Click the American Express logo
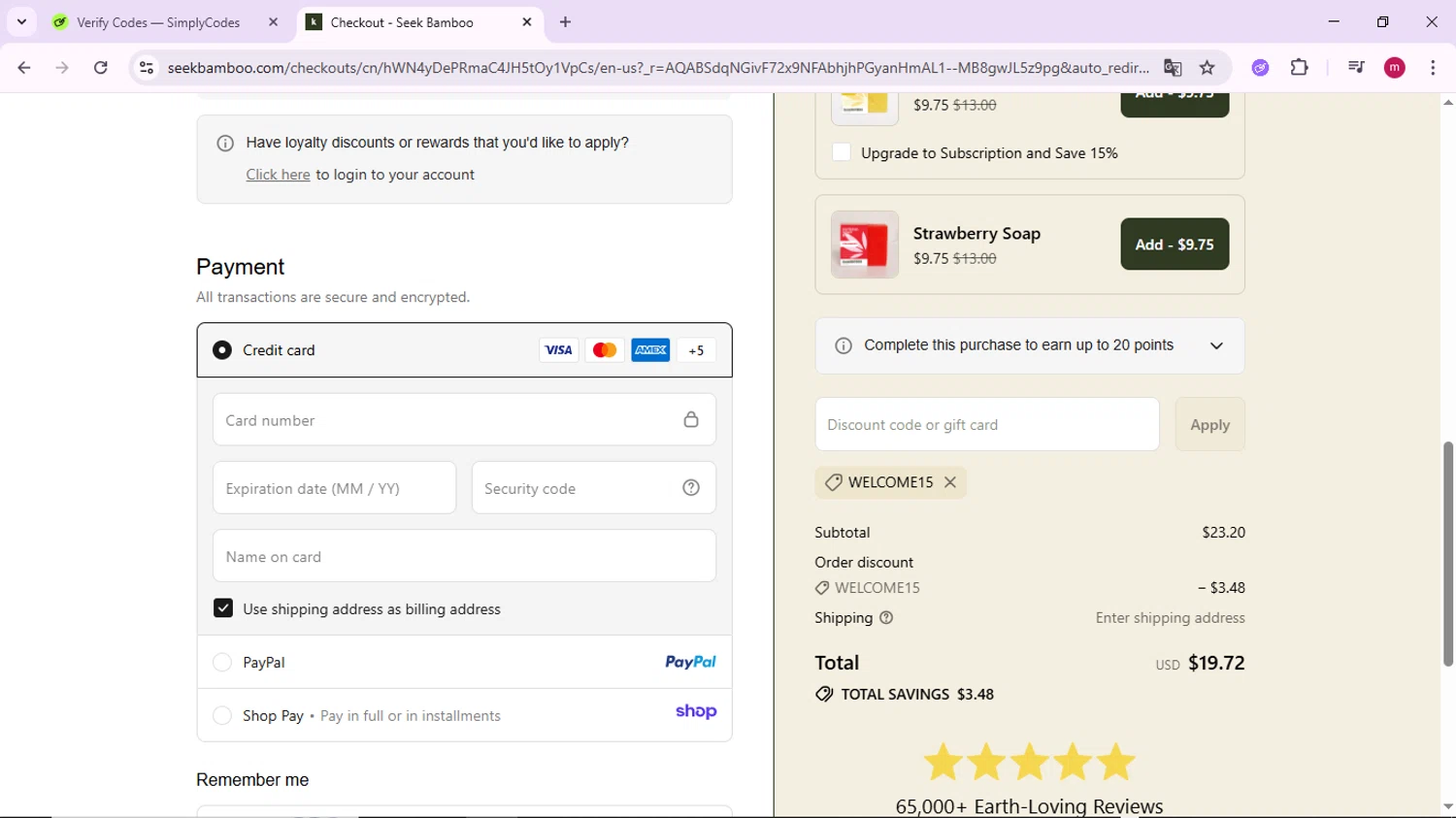The height and width of the screenshot is (818, 1456). (x=650, y=350)
